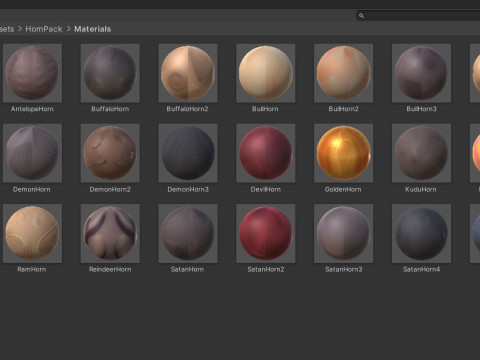Select the BullHorn2 material sphere
Viewport: 480px width, 360px height.
pos(343,73)
